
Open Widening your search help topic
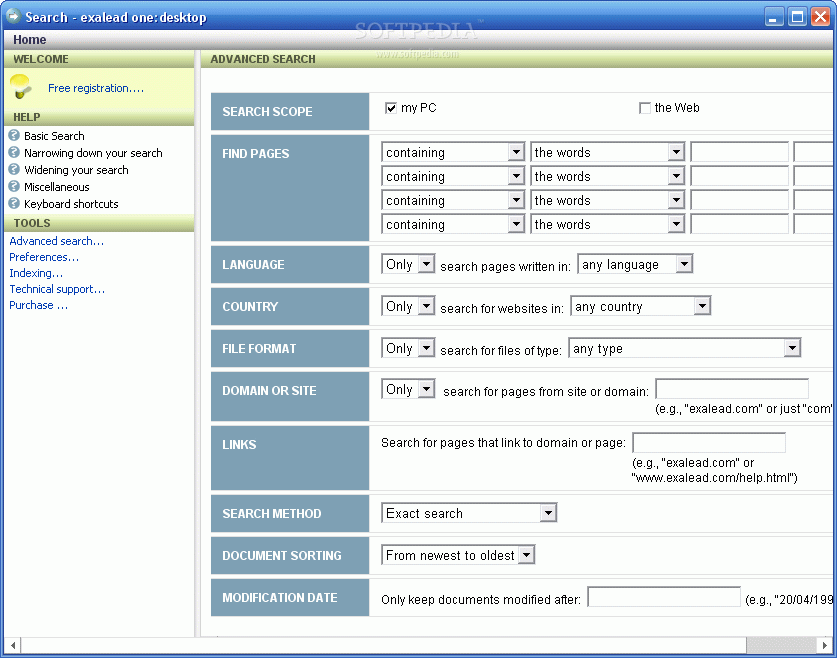76,170
